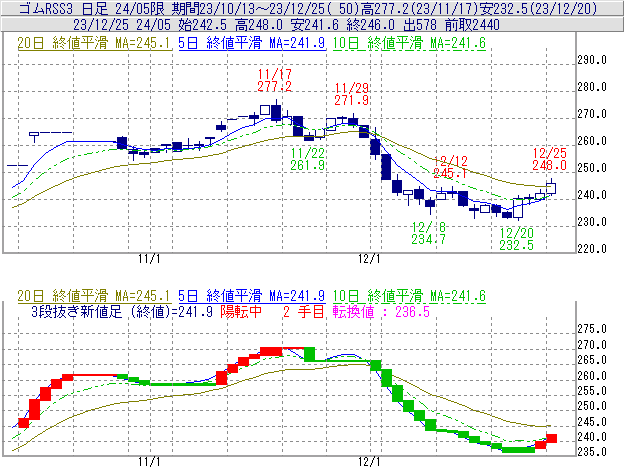
Task: Click the 275.0 axis value
Action: tap(592, 329)
